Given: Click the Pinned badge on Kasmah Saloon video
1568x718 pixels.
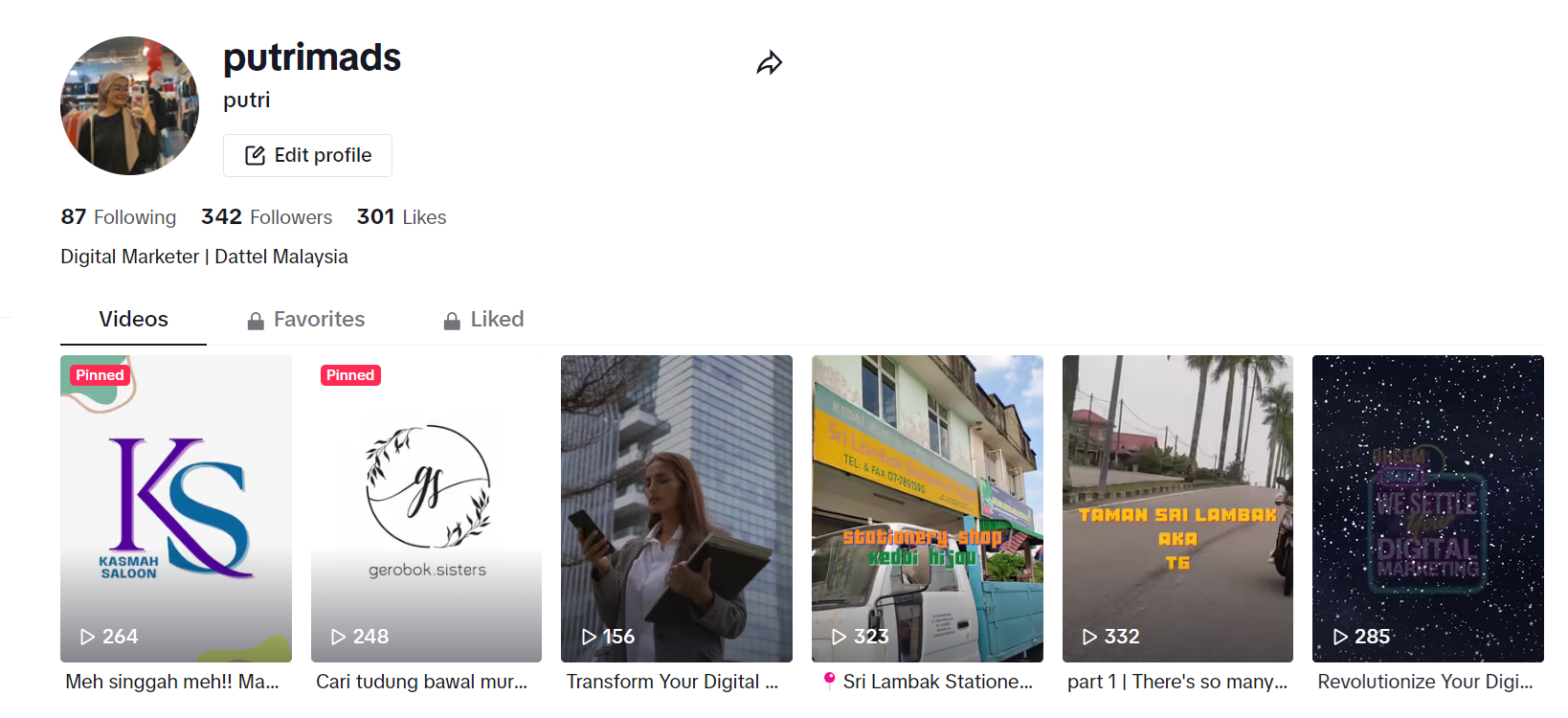Looking at the screenshot, I should 100,375.
